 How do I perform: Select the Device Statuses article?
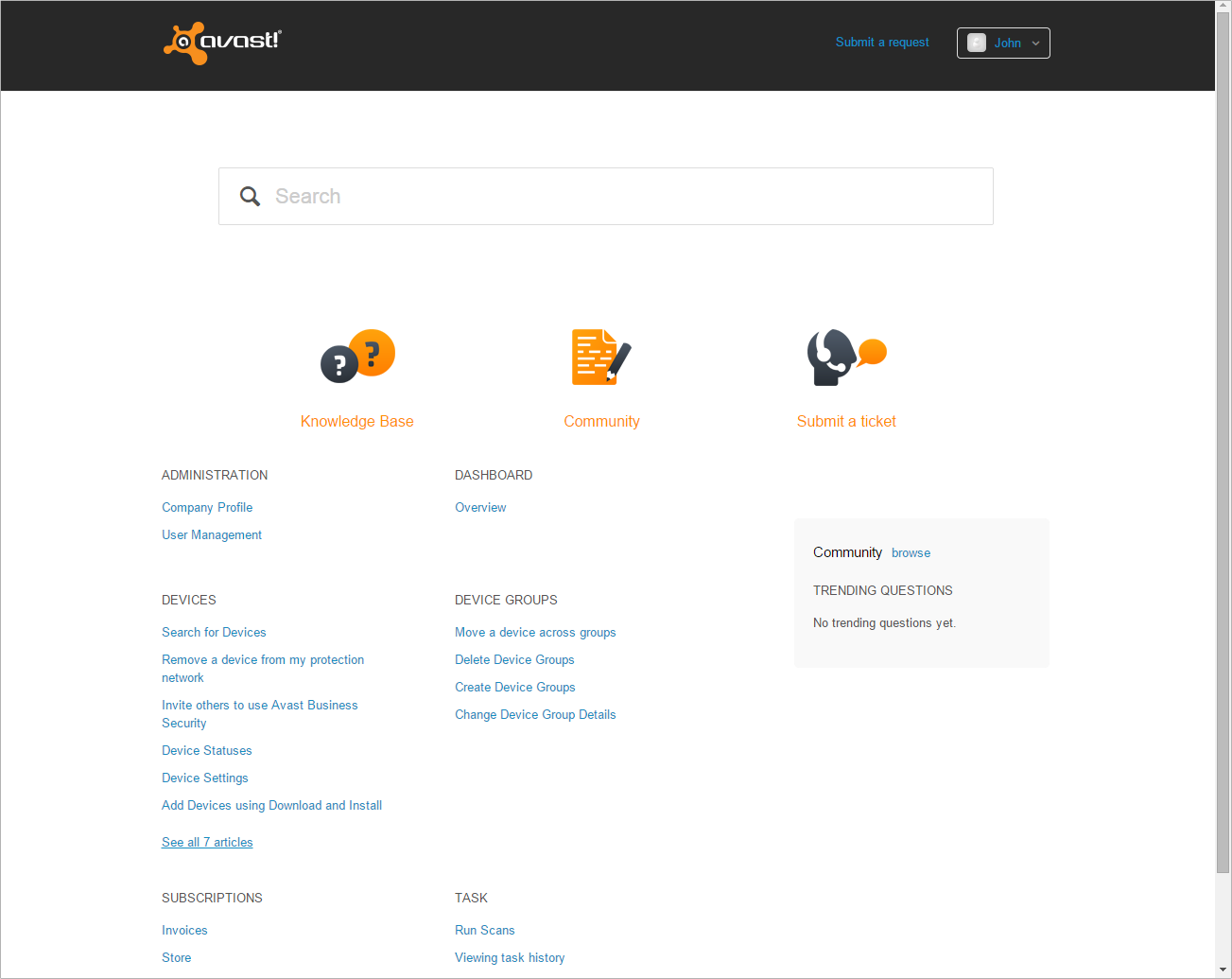pos(207,751)
